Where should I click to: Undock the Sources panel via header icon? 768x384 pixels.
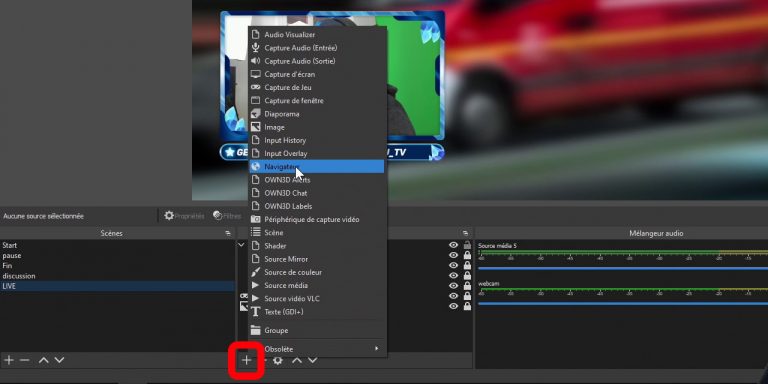click(x=465, y=234)
